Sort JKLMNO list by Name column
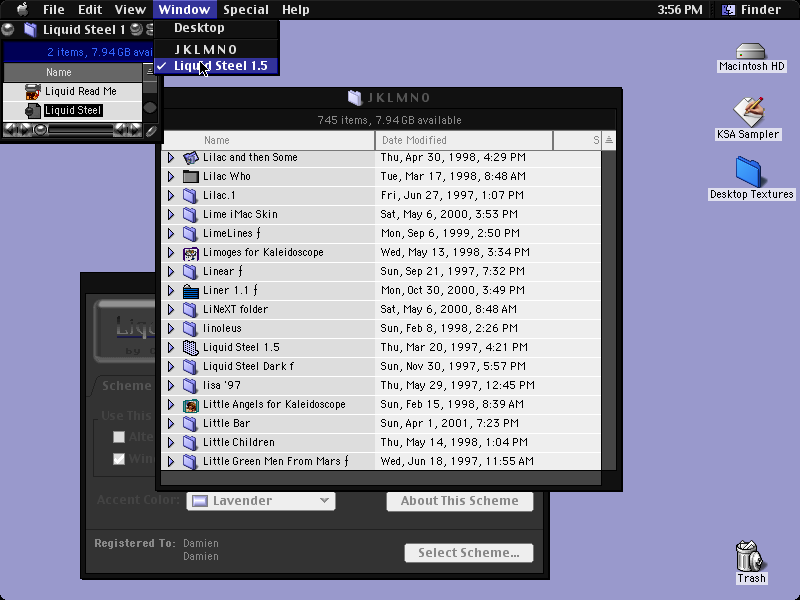 pos(268,140)
